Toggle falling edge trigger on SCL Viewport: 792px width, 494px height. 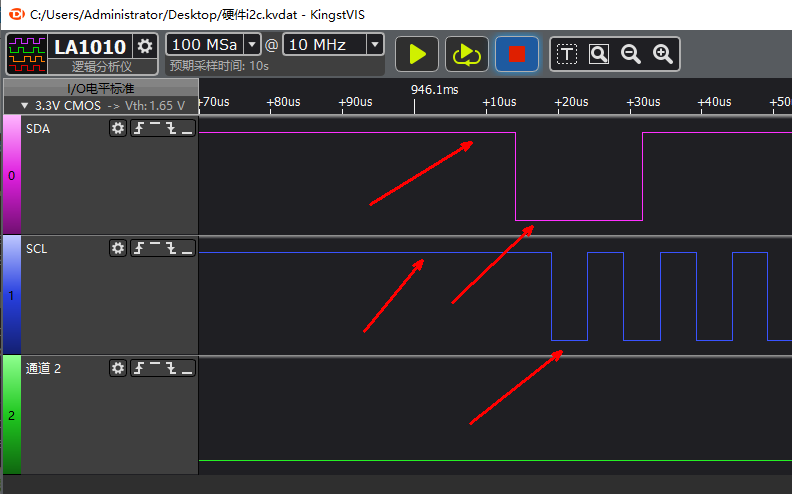click(x=172, y=248)
